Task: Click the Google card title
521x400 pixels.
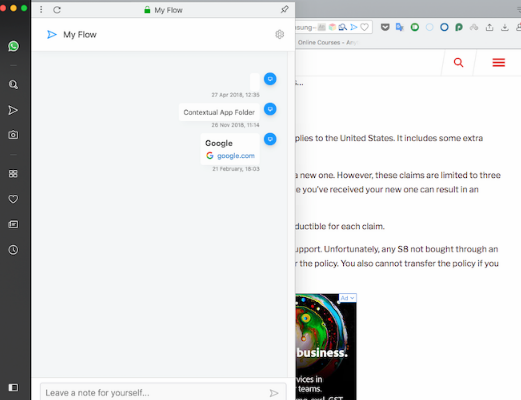Action: click(x=219, y=143)
